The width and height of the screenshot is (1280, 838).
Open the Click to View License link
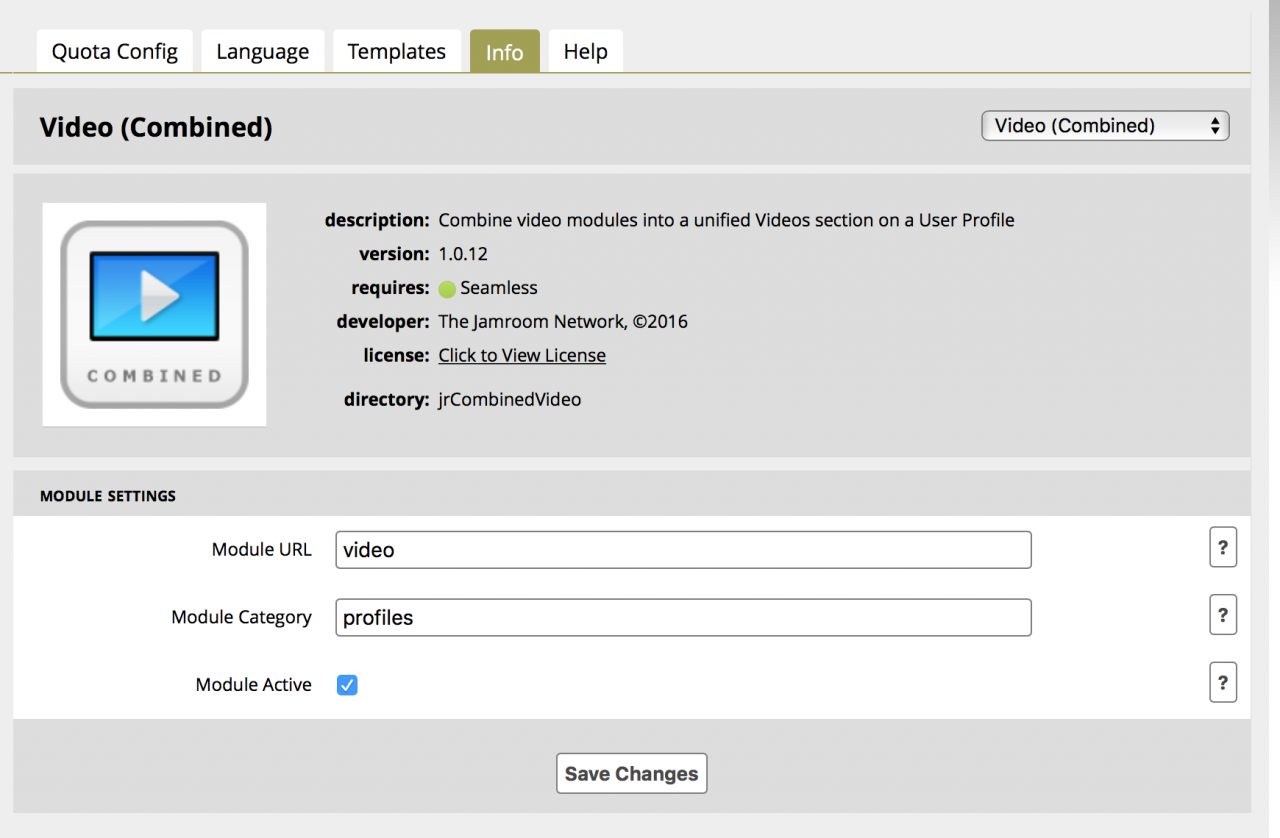(522, 355)
